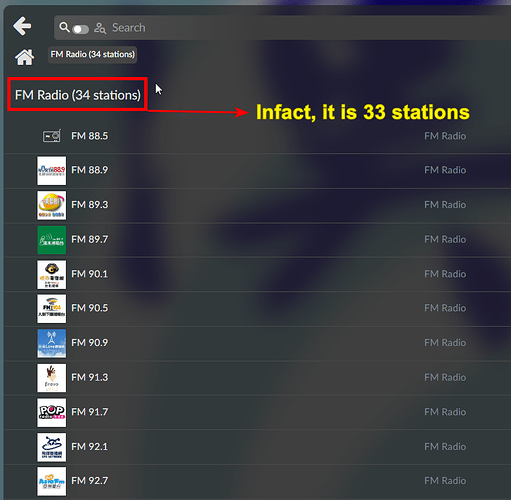Open station FM 92.1
This screenshot has width=511, height=500.
tap(90, 447)
